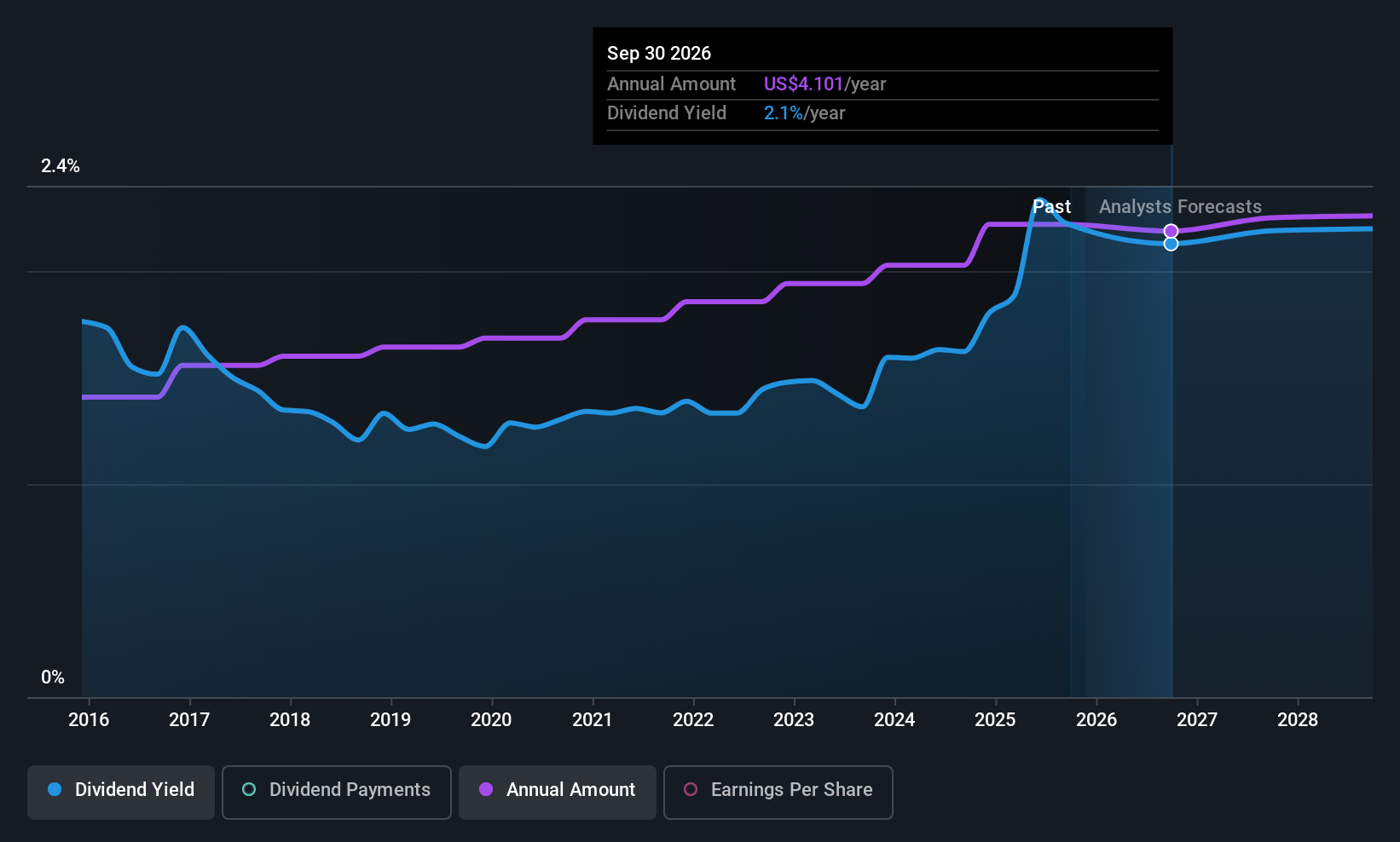Enable the Earnings Per Share series
Screen dimensions: 1400x842
[x=778, y=791]
